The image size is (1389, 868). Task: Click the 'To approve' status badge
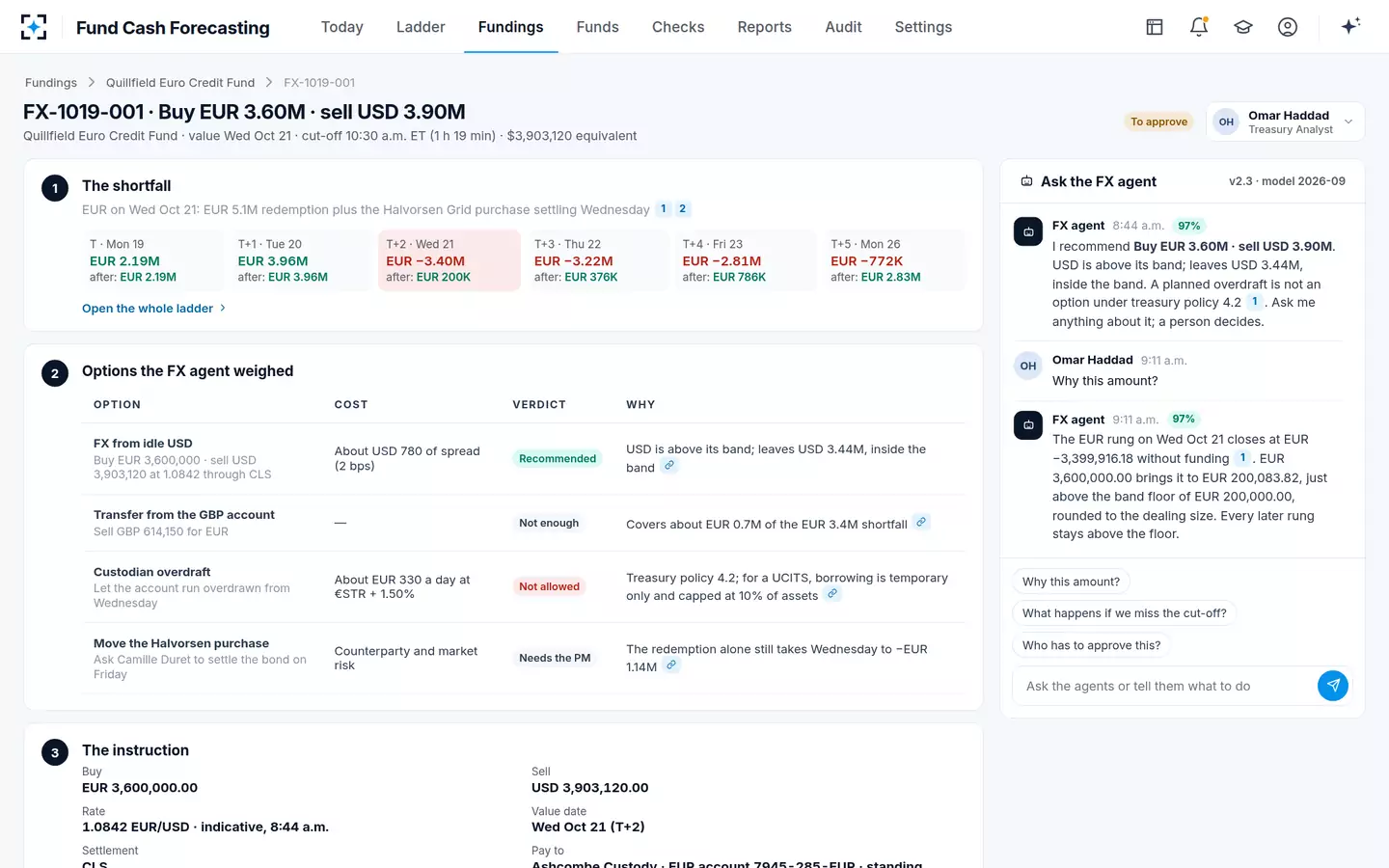click(x=1159, y=122)
